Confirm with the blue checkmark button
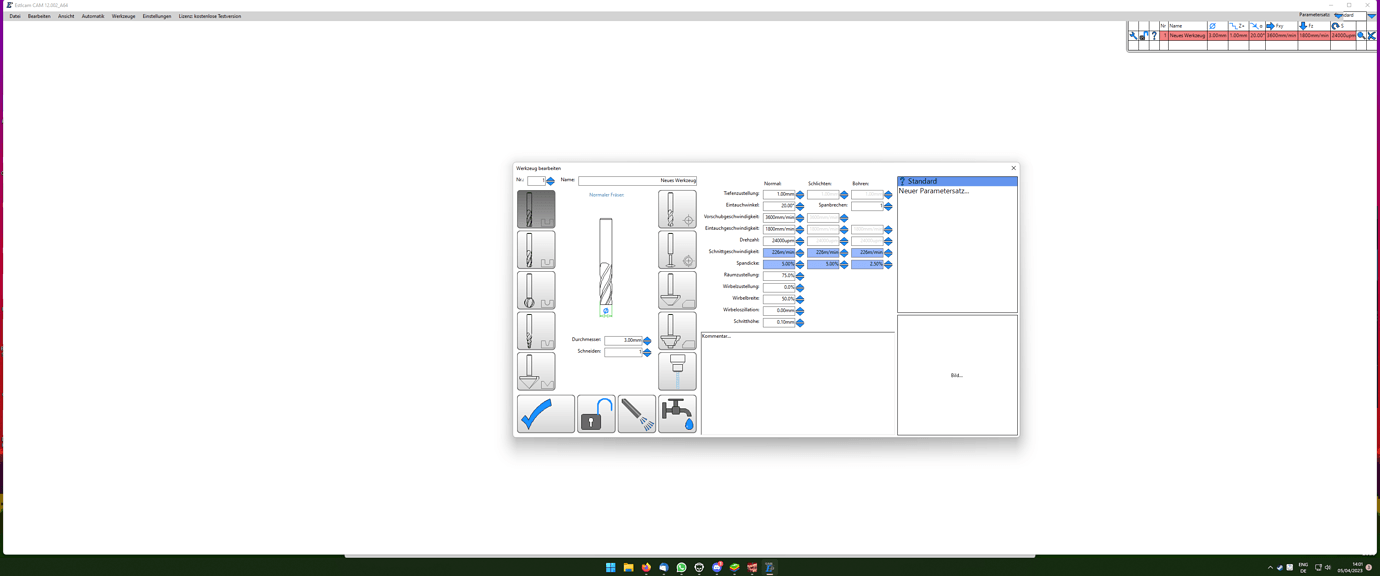Screen dimensions: 1380x576 coord(545,413)
